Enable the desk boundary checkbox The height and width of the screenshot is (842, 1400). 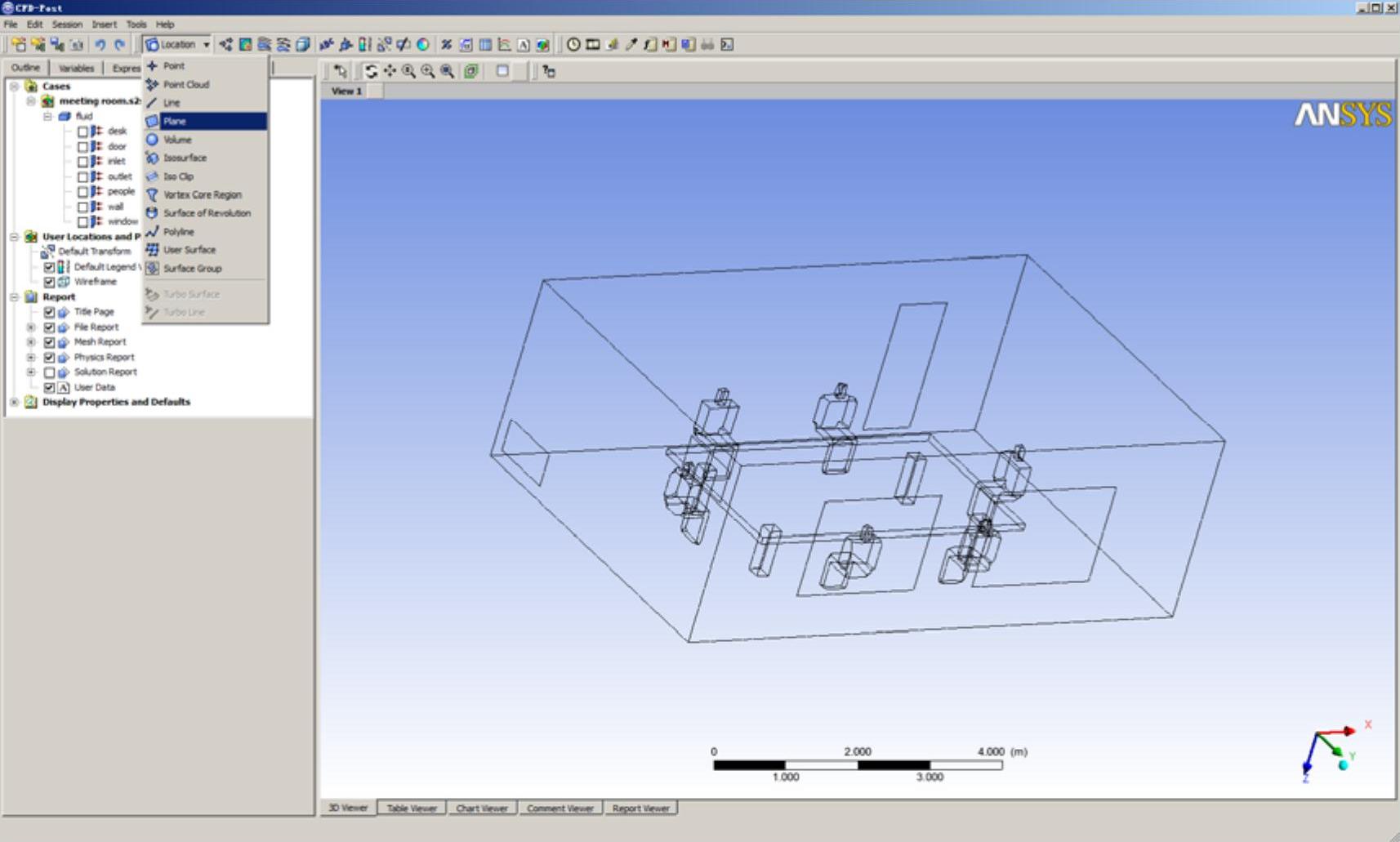pyautogui.click(x=82, y=131)
